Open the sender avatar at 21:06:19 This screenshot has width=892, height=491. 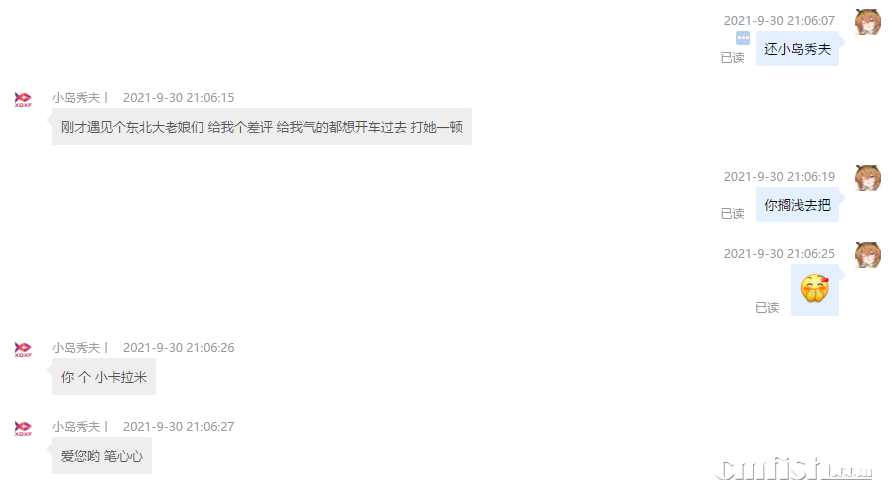click(867, 178)
